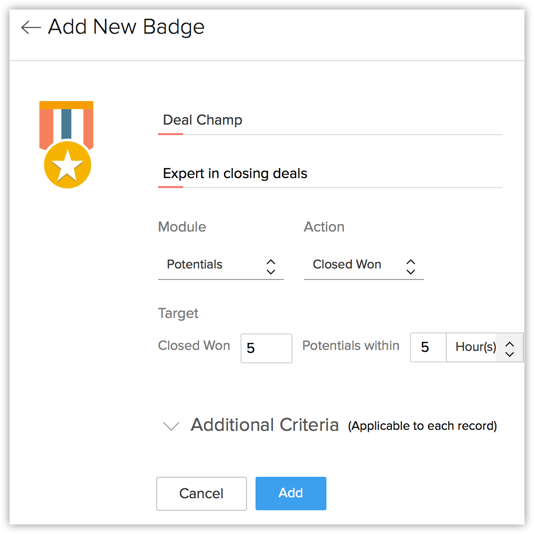
Task: Click the Module dropdown up-down arrows
Action: [x=271, y=267]
